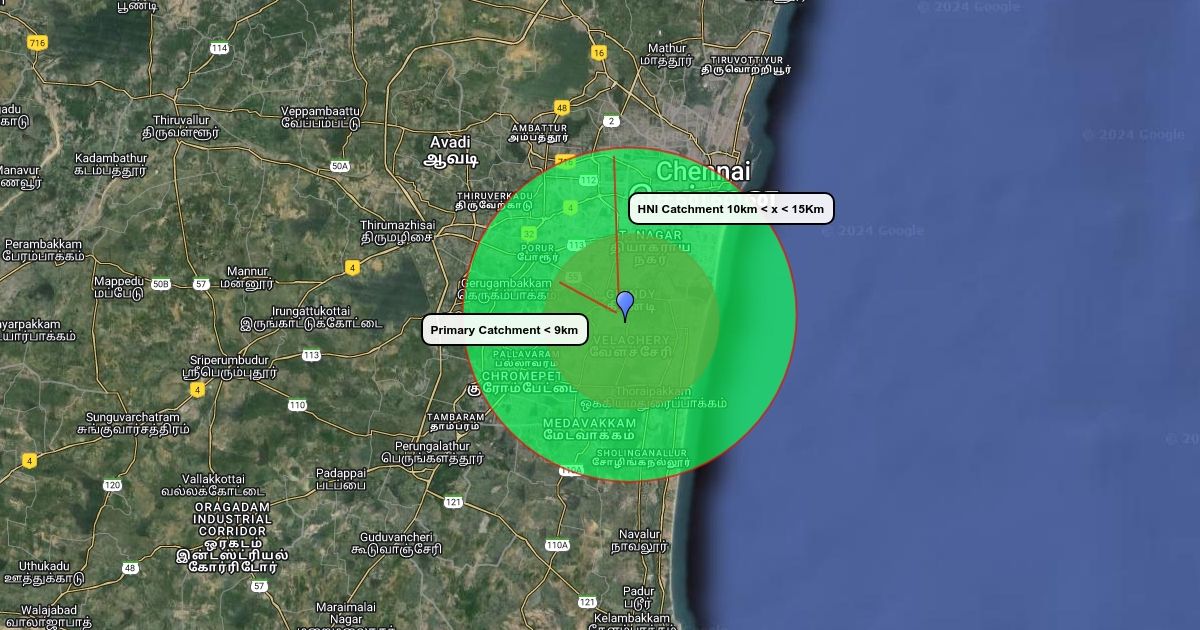The width and height of the screenshot is (1200, 630).
Task: Click the Perungalathur place label
Action: [x=432, y=452]
